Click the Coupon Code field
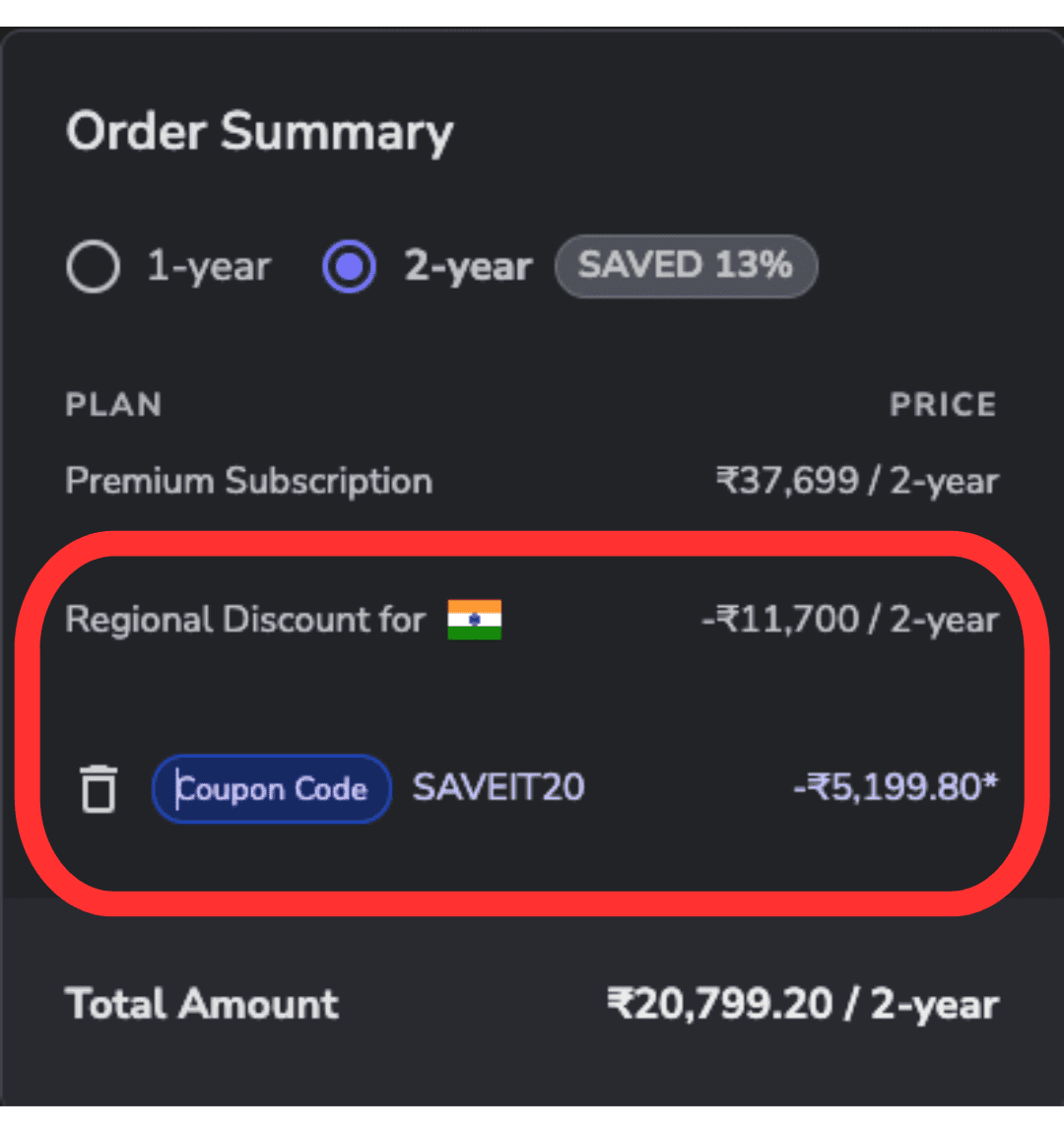The image size is (1064, 1133). pos(272,788)
